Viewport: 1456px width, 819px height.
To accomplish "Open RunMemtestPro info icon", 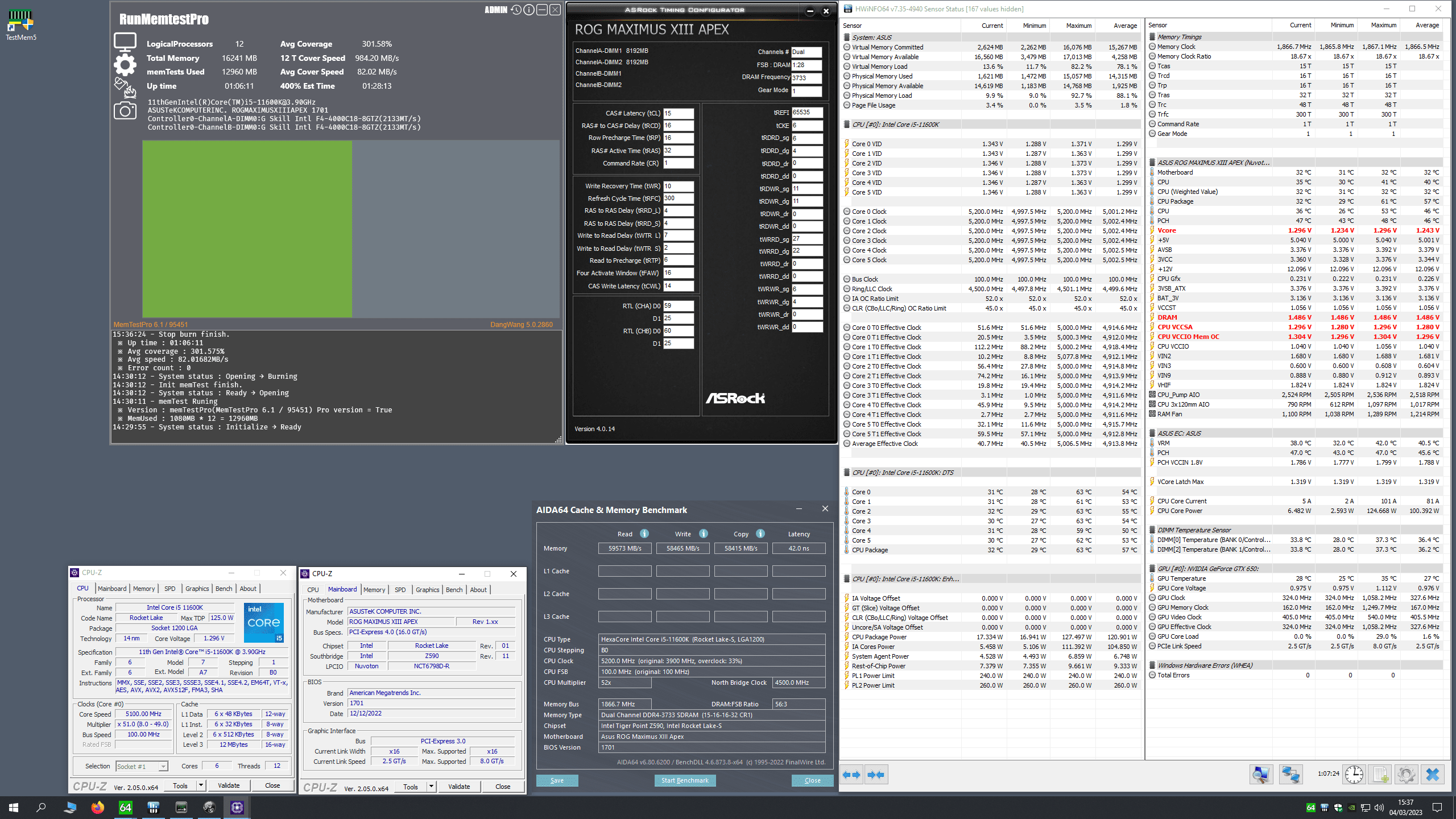I will coord(529,10).
